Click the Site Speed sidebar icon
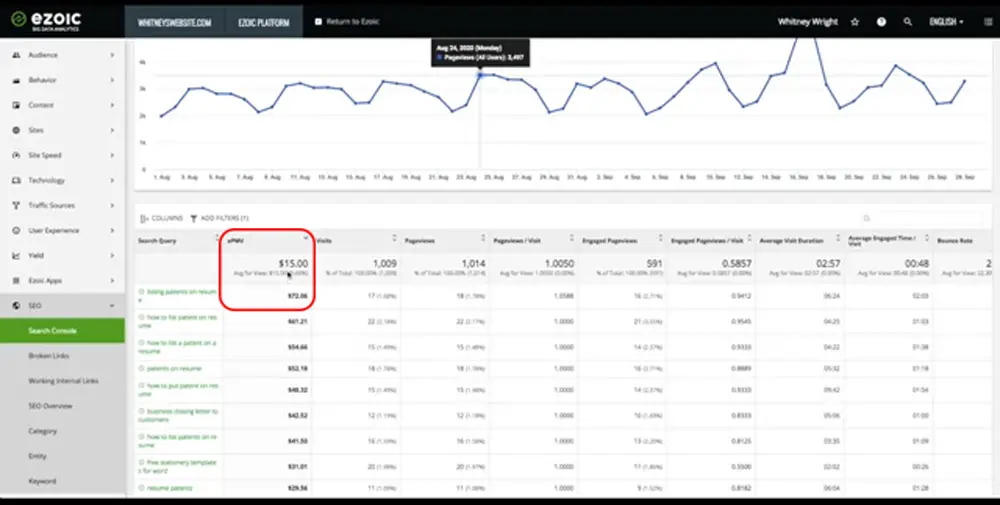The height and width of the screenshot is (505, 1000). click(x=16, y=155)
